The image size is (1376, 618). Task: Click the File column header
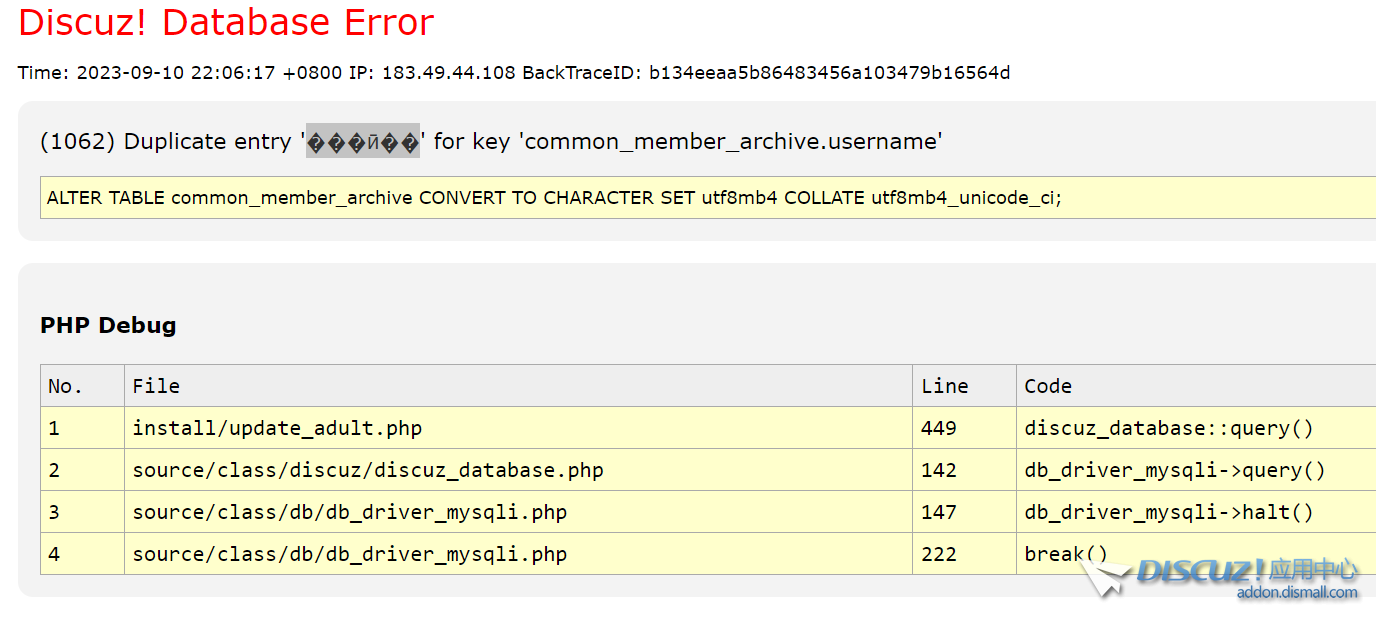point(156,386)
